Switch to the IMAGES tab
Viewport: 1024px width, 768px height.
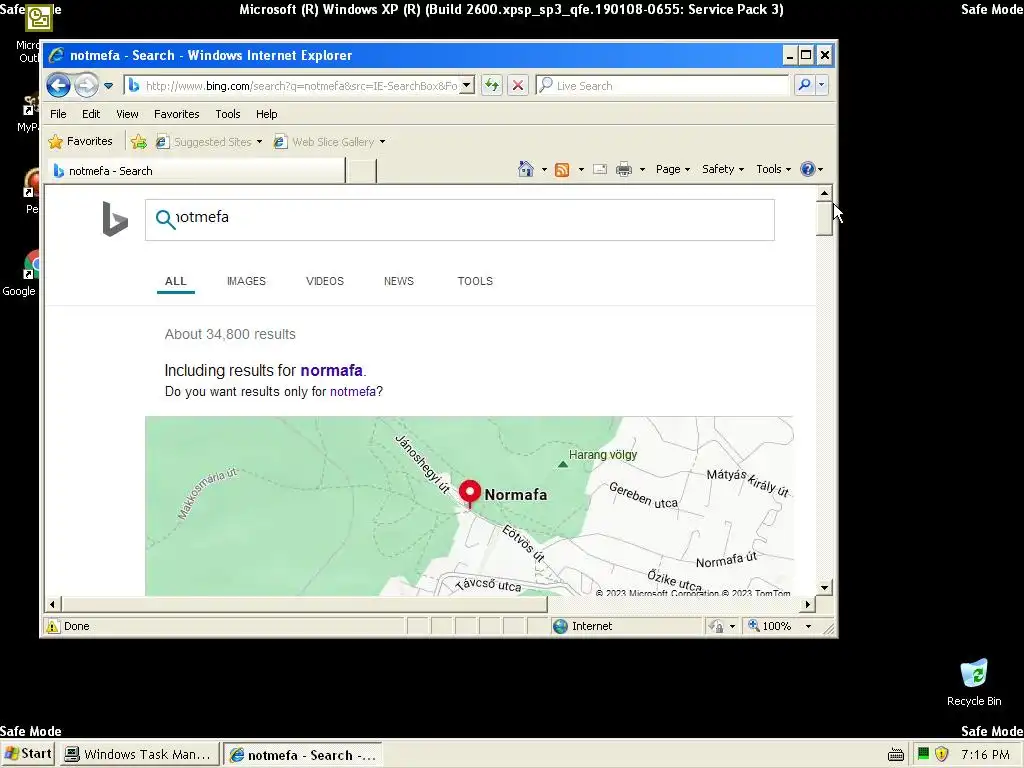coord(246,281)
